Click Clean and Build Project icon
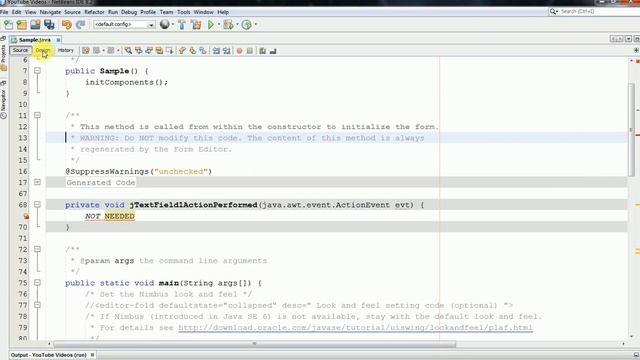This screenshot has height=360, width=640. (x=196, y=25)
